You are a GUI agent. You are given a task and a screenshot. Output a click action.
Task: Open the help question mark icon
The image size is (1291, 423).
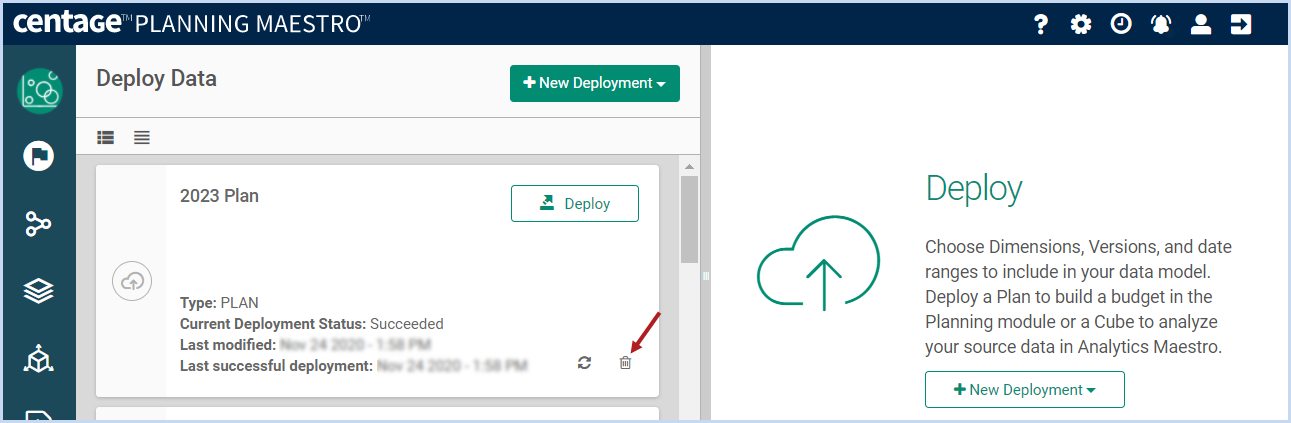tap(1041, 25)
